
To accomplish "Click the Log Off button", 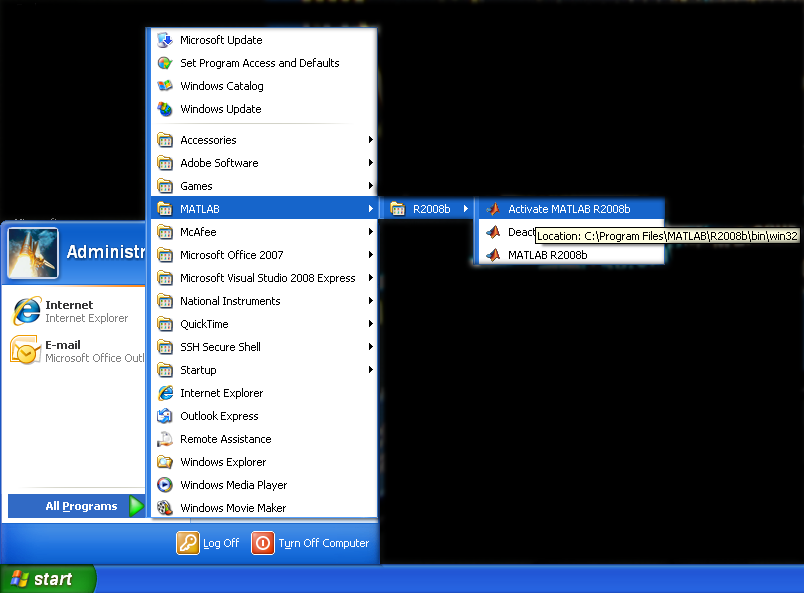I will [208, 543].
